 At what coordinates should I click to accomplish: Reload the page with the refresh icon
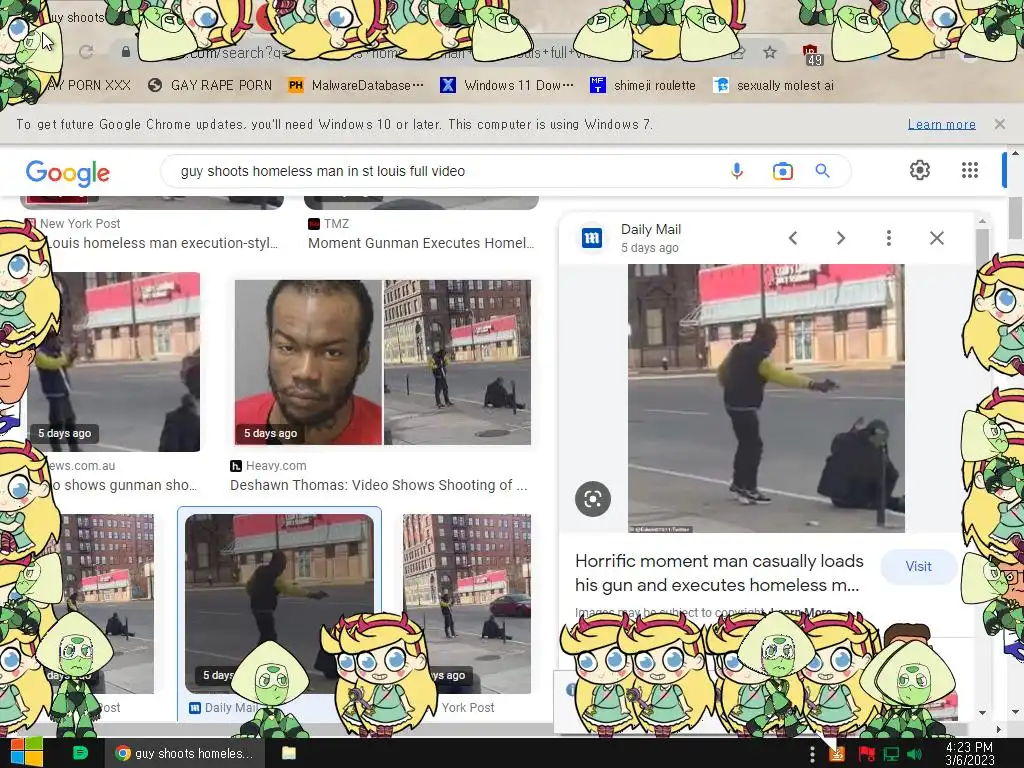(86, 52)
